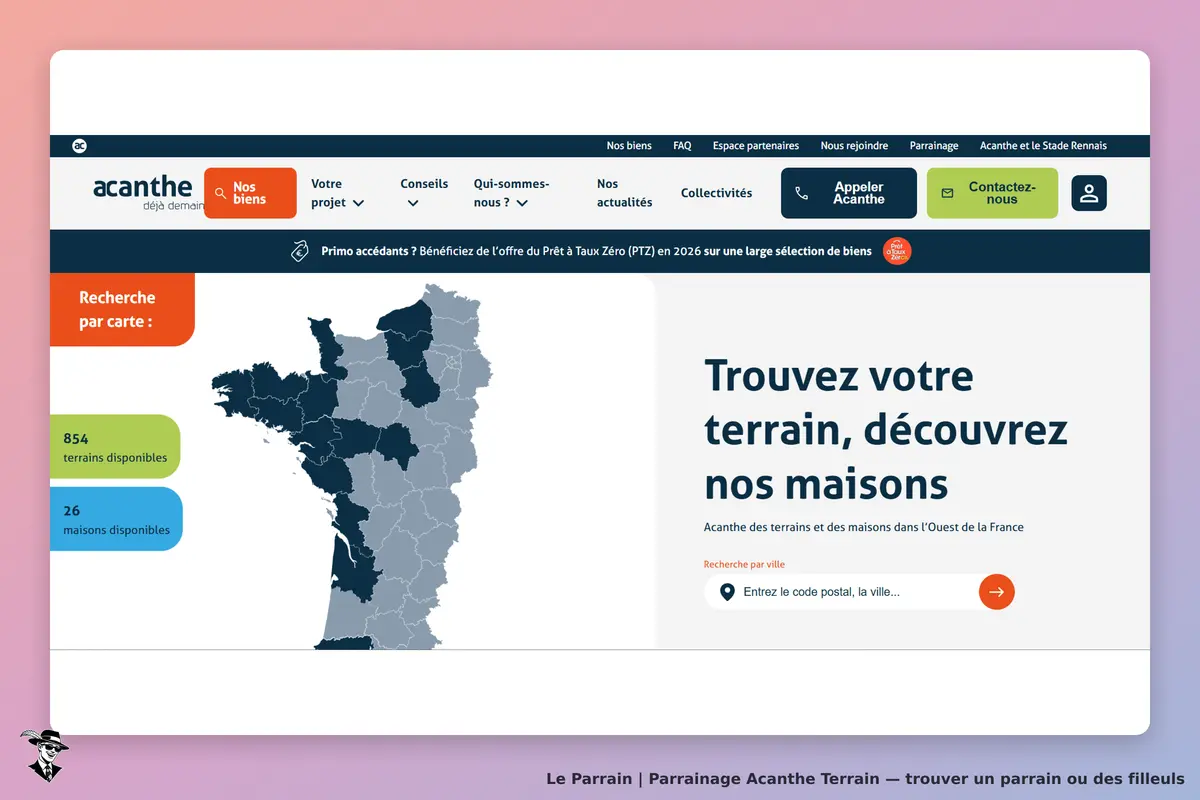Open the FAQ link
This screenshot has width=1200, height=800.
pyautogui.click(x=682, y=146)
